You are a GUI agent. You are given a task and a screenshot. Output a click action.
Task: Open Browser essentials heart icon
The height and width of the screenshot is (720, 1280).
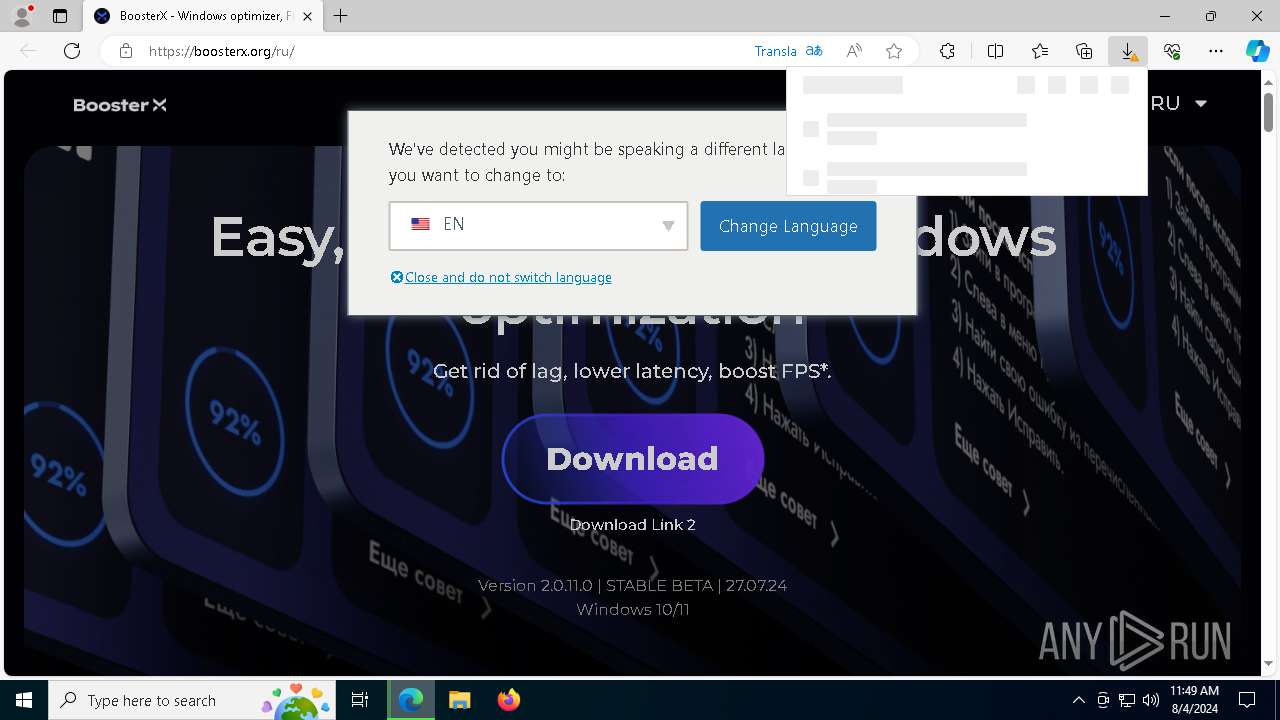1172,51
